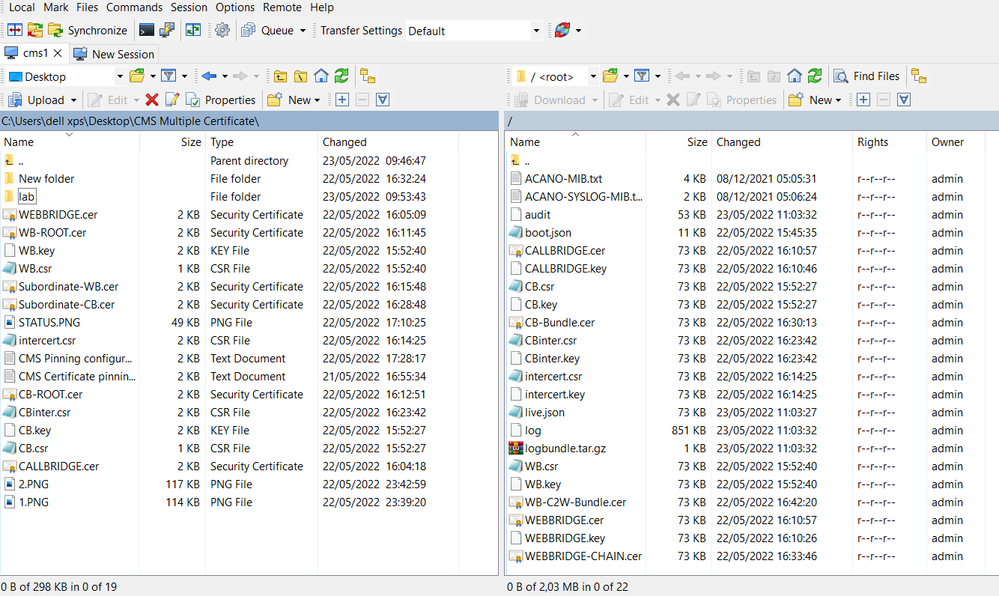Select boot.json in the remote panel
The width and height of the screenshot is (999, 596).
pos(548,233)
